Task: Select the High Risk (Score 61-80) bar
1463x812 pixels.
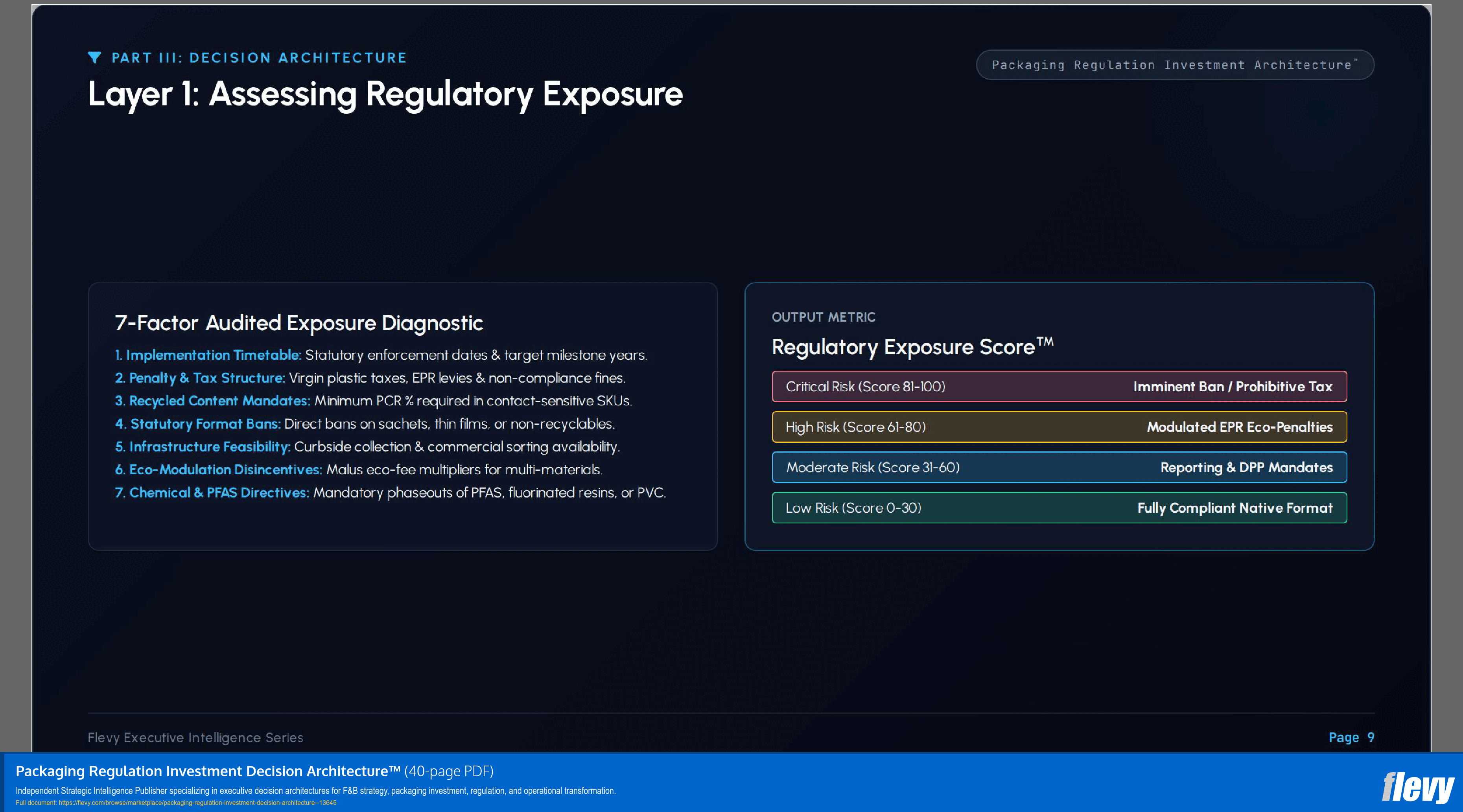Action: 1059,427
